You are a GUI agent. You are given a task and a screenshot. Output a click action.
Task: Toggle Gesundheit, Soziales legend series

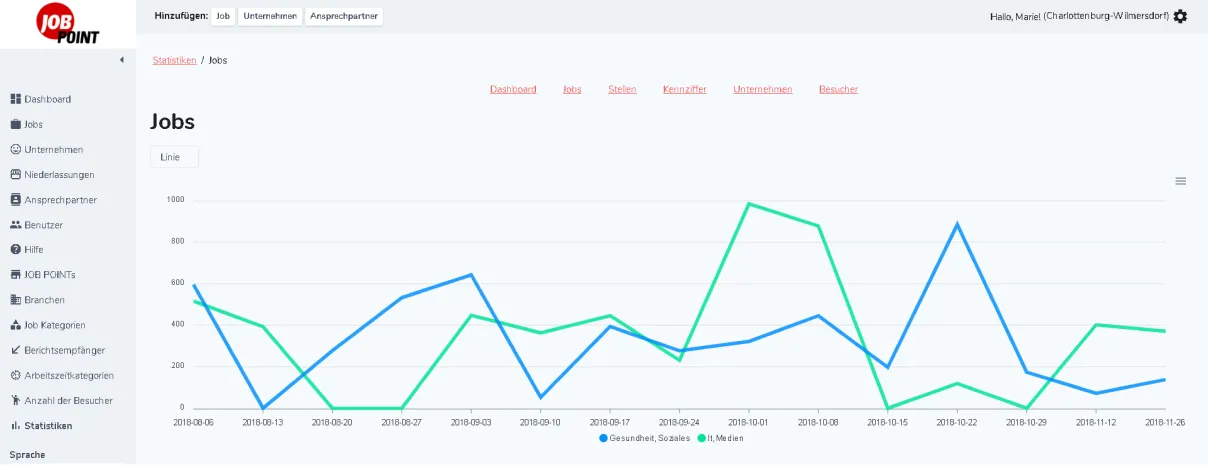[x=643, y=438]
